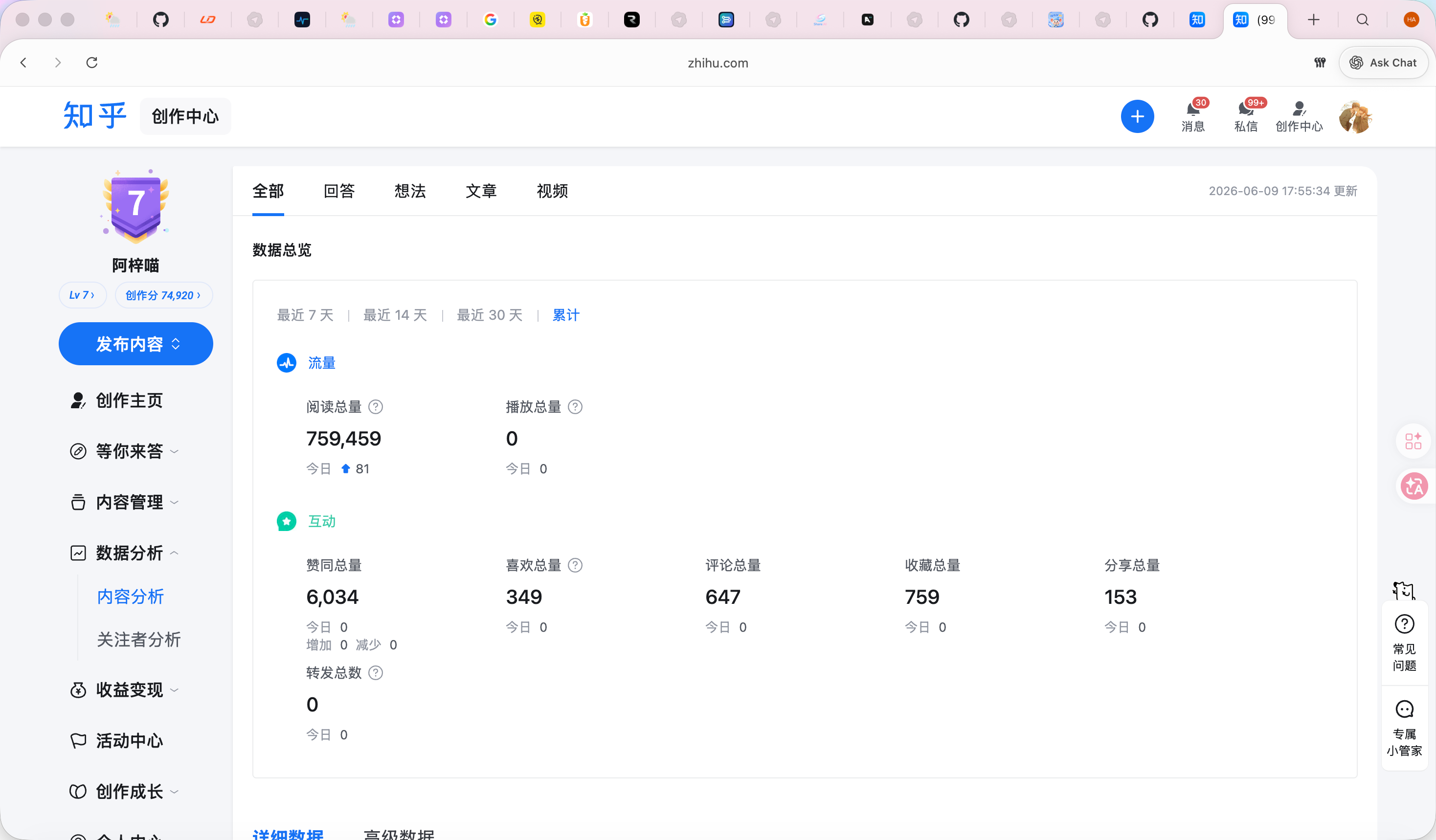The image size is (1436, 840).
Task: Click the 评论总量 value 647
Action: point(723,596)
